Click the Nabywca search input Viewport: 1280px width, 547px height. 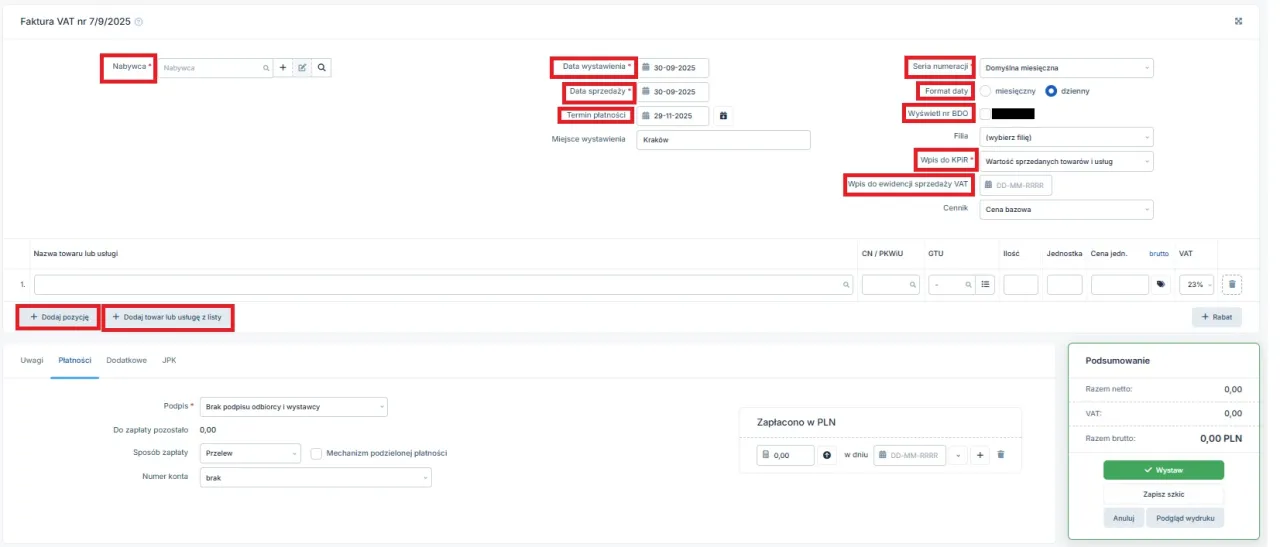coord(216,68)
